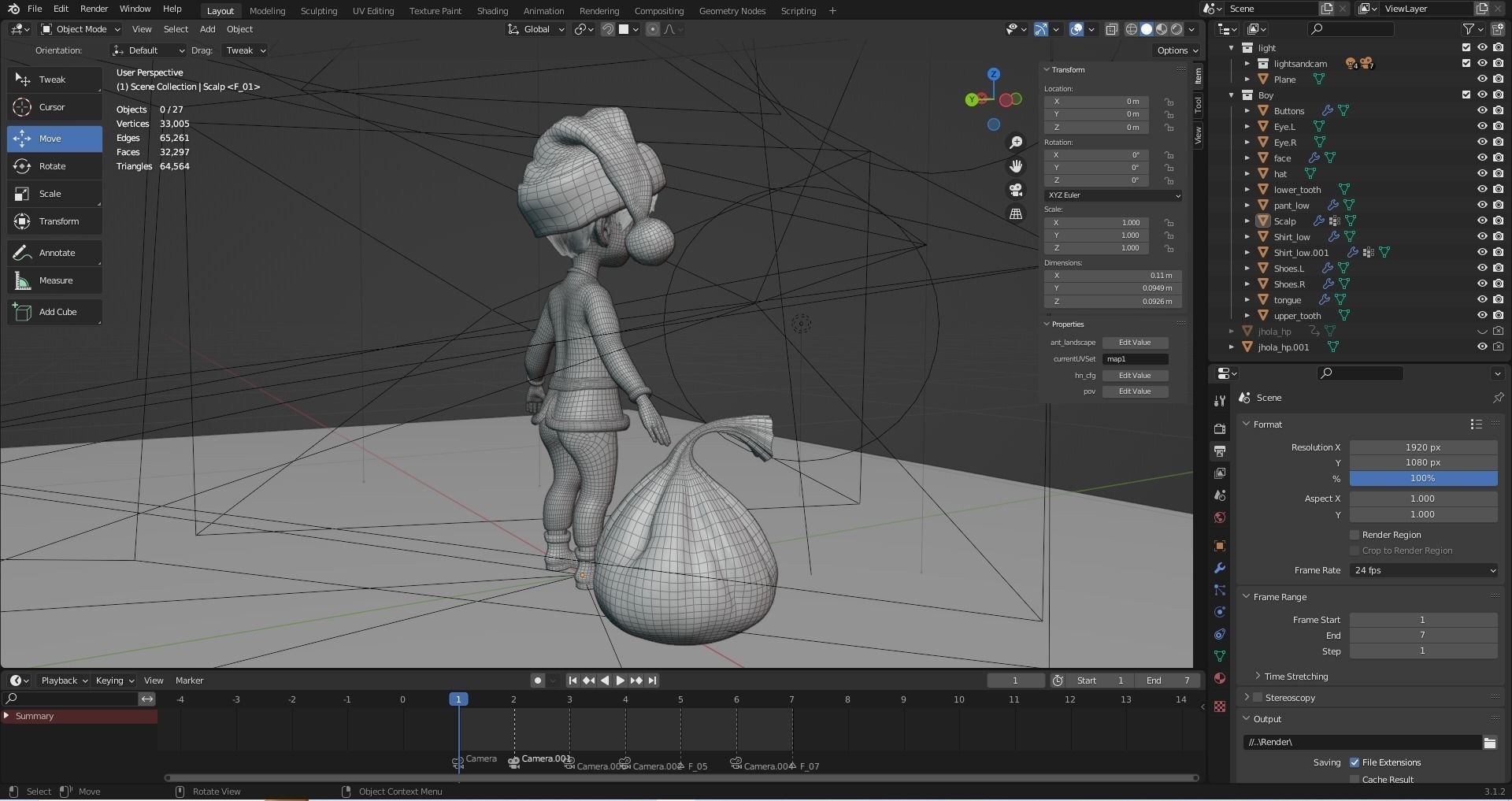This screenshot has height=801, width=1512.
Task: Toggle the timeline auto-keying record button
Action: (x=538, y=680)
